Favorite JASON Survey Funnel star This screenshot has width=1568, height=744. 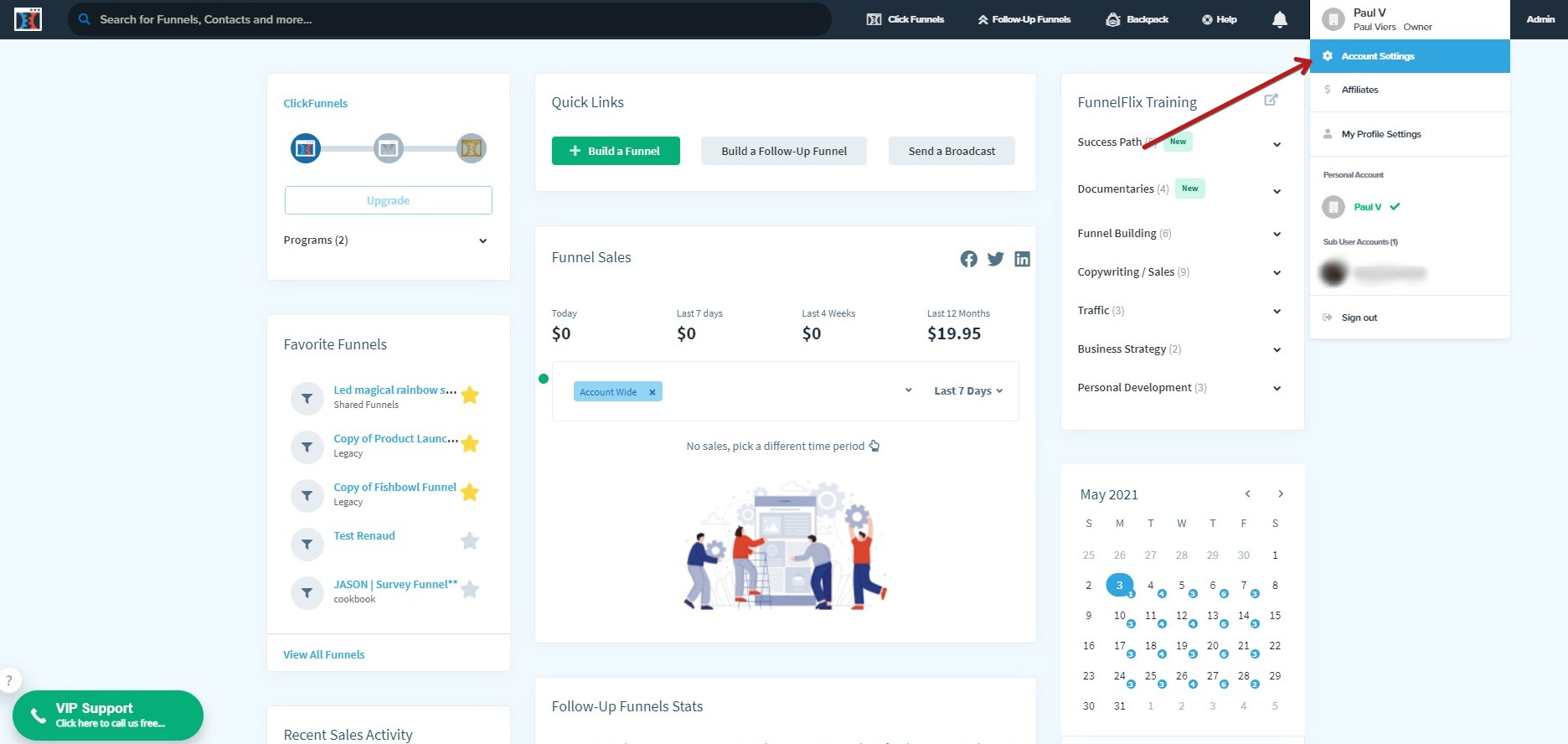pyautogui.click(x=470, y=589)
